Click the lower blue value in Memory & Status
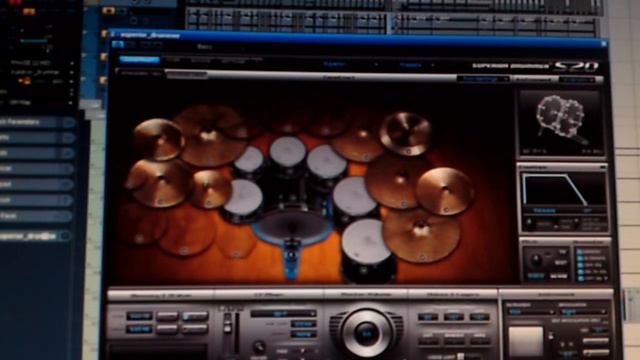Image resolution: width=640 pixels, height=360 pixels. pos(139,329)
